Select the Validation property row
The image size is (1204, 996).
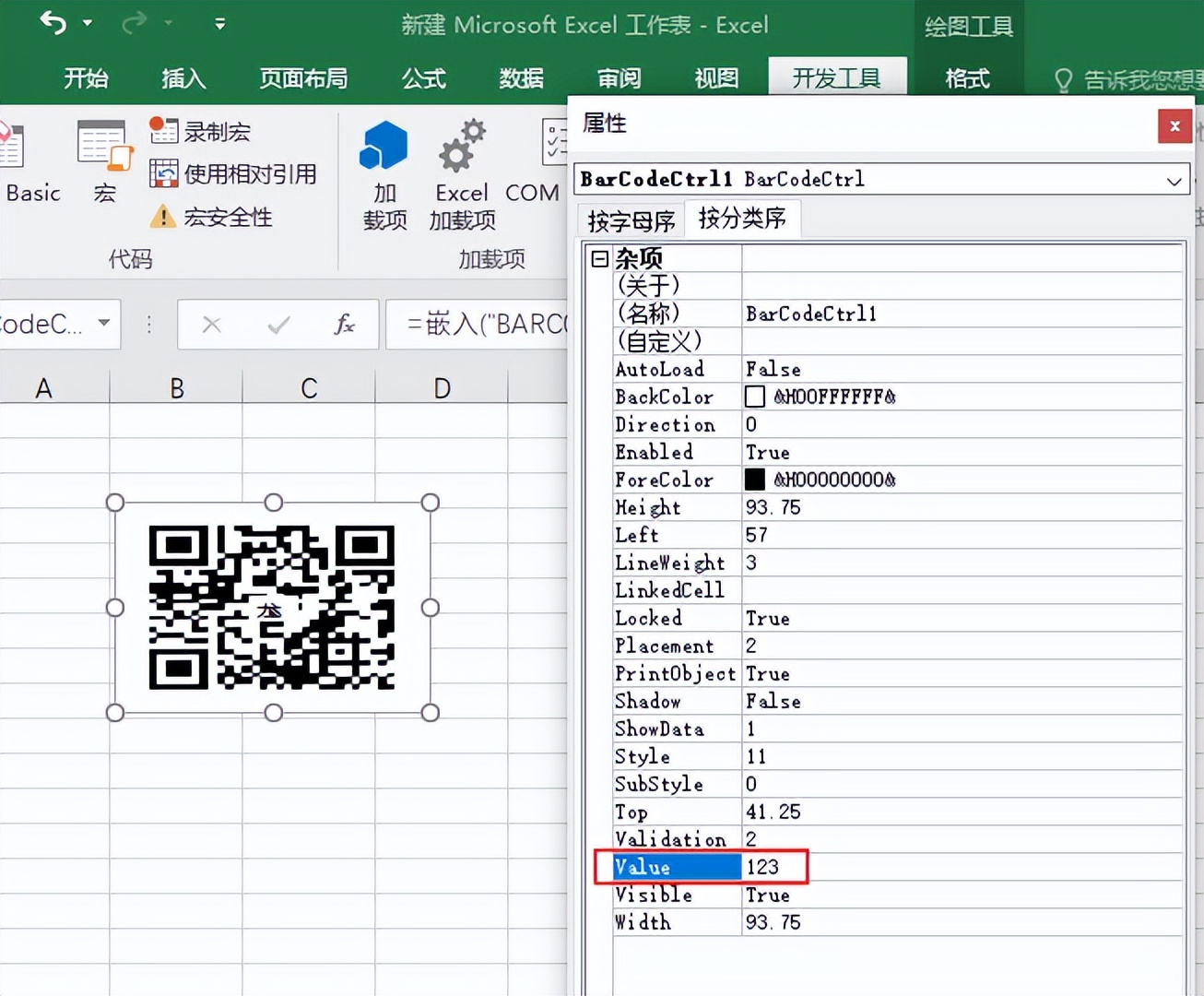pos(898,839)
